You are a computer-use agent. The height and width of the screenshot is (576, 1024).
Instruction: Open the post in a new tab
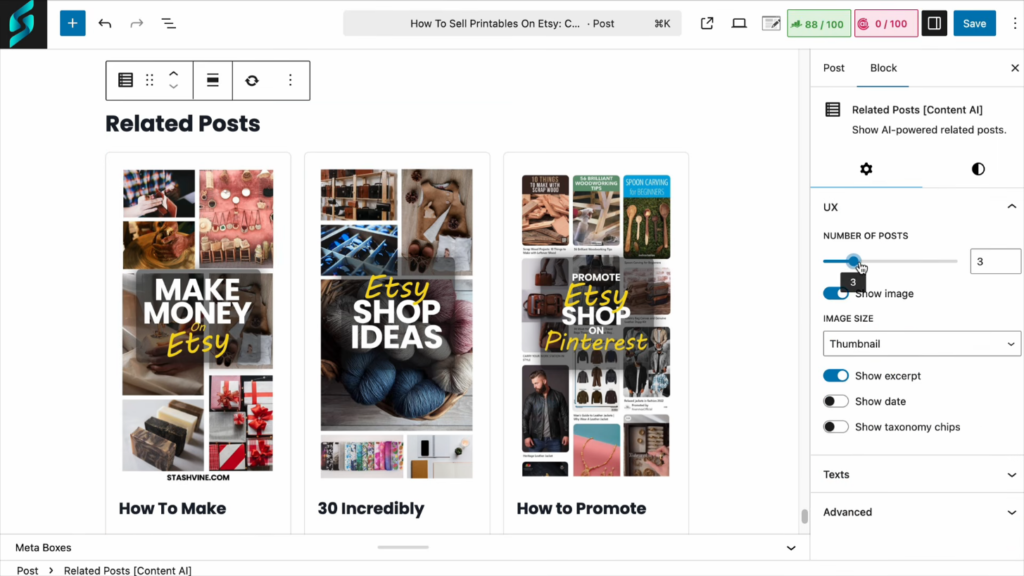[x=707, y=23]
